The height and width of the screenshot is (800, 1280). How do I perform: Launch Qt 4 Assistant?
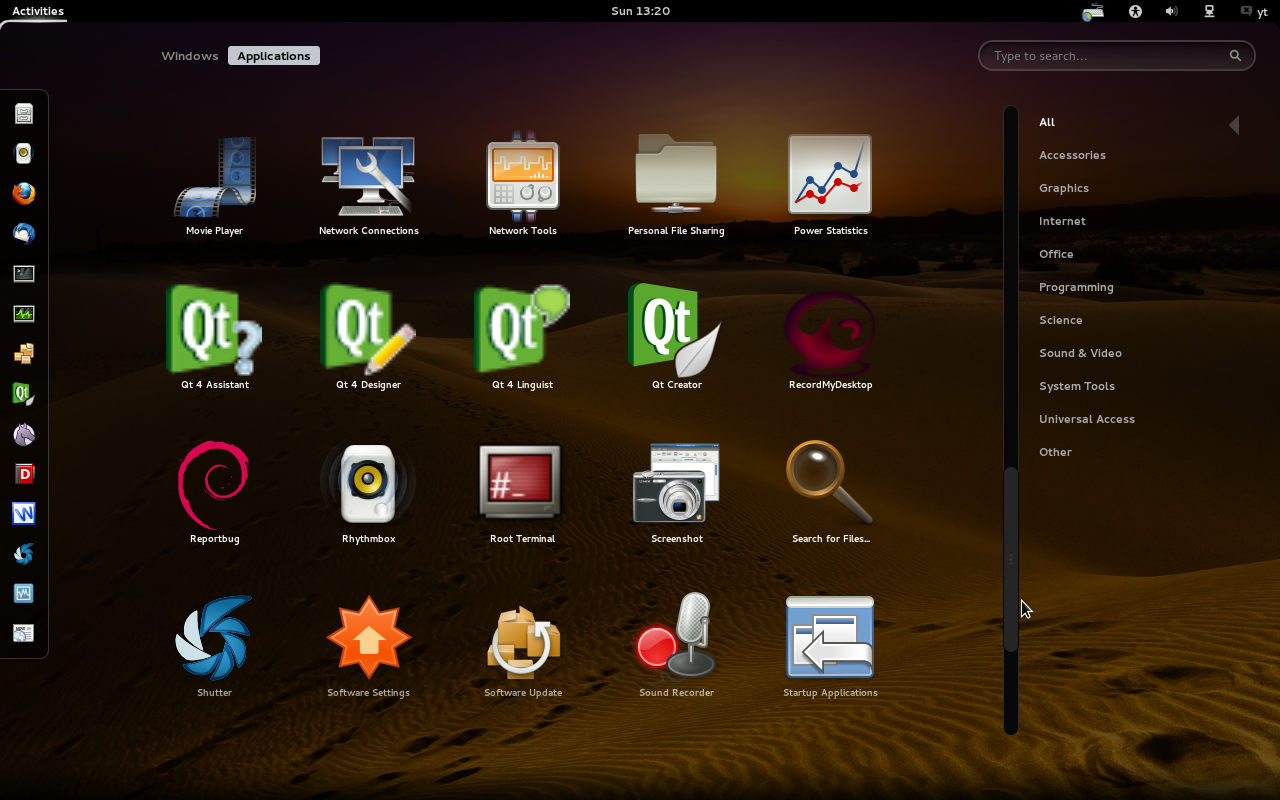(x=214, y=330)
